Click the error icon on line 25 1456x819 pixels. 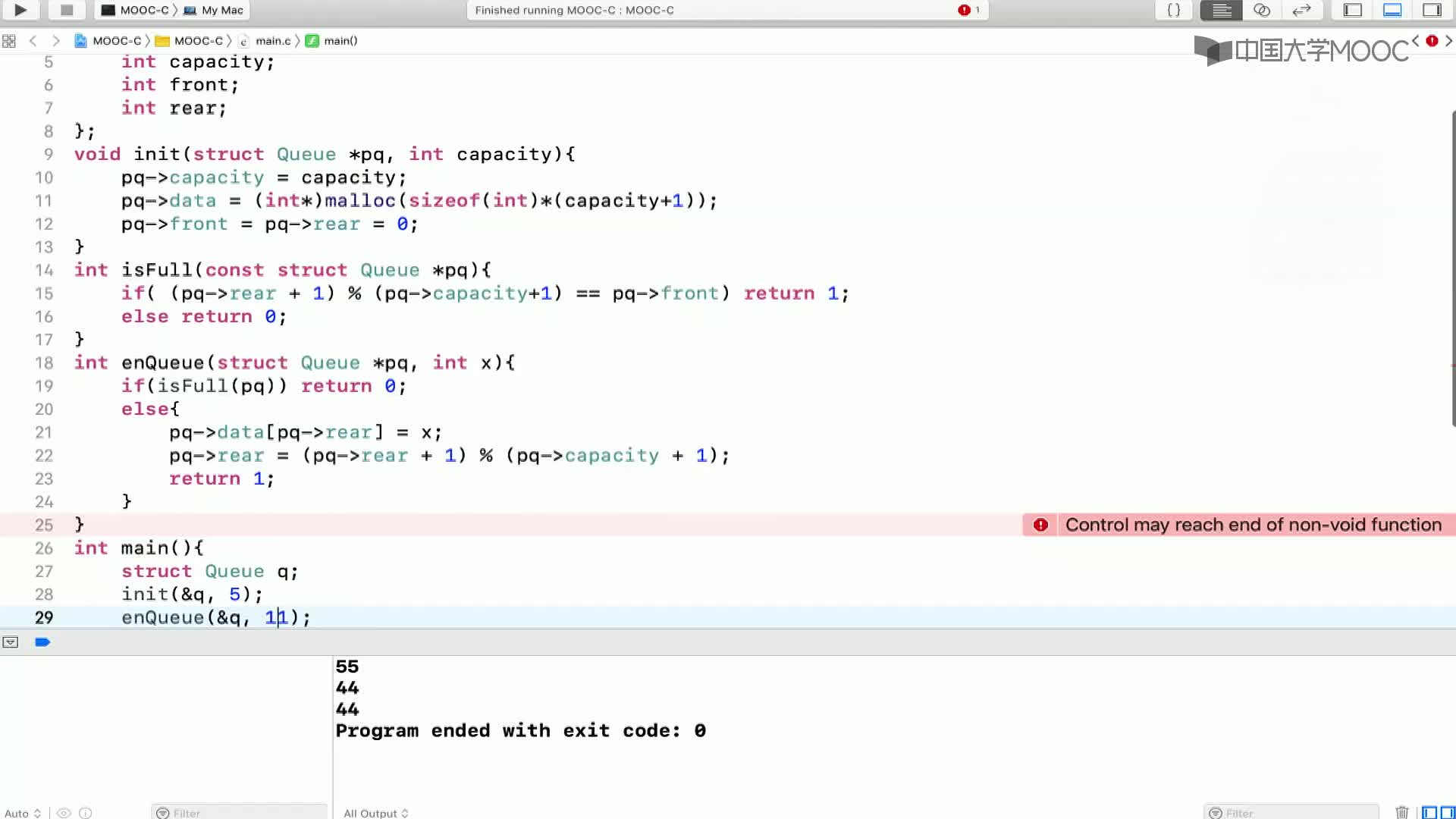click(1040, 525)
